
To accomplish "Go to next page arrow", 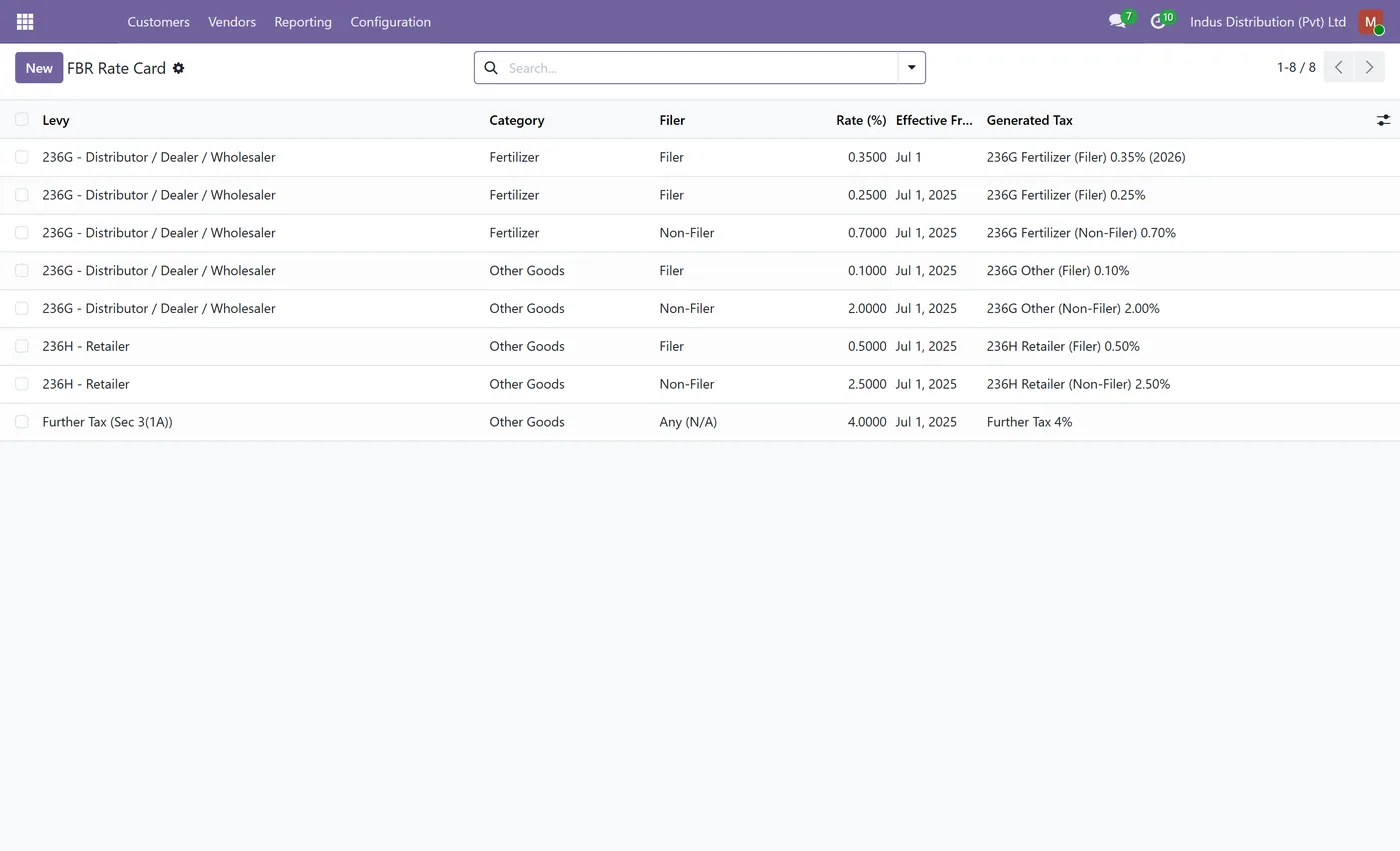I will [1370, 68].
